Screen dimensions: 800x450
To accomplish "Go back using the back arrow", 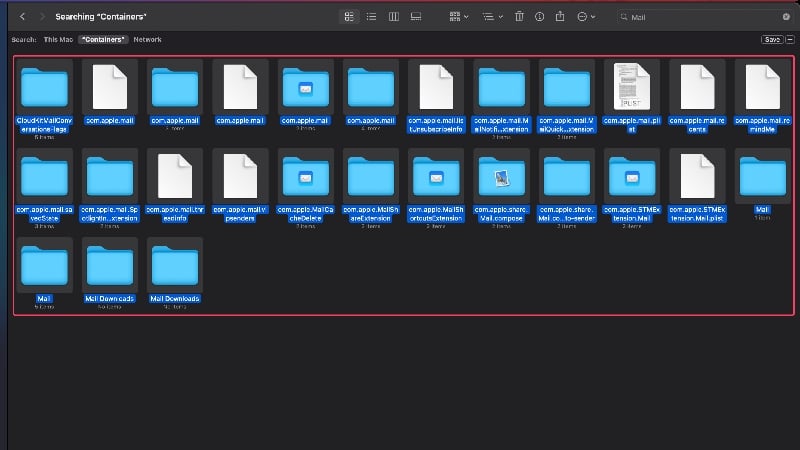I will 22,17.
